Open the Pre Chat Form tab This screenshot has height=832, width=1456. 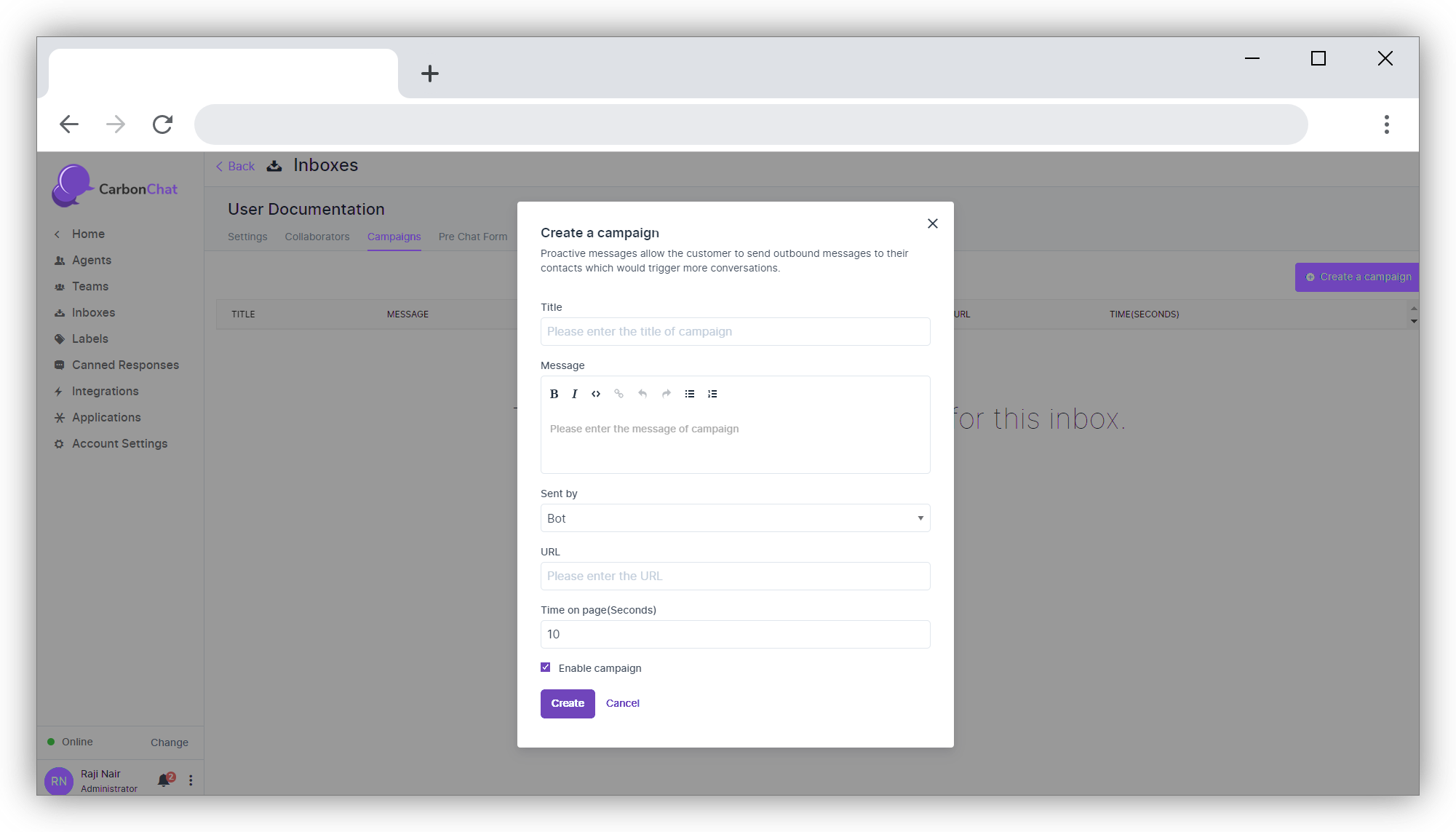click(472, 237)
